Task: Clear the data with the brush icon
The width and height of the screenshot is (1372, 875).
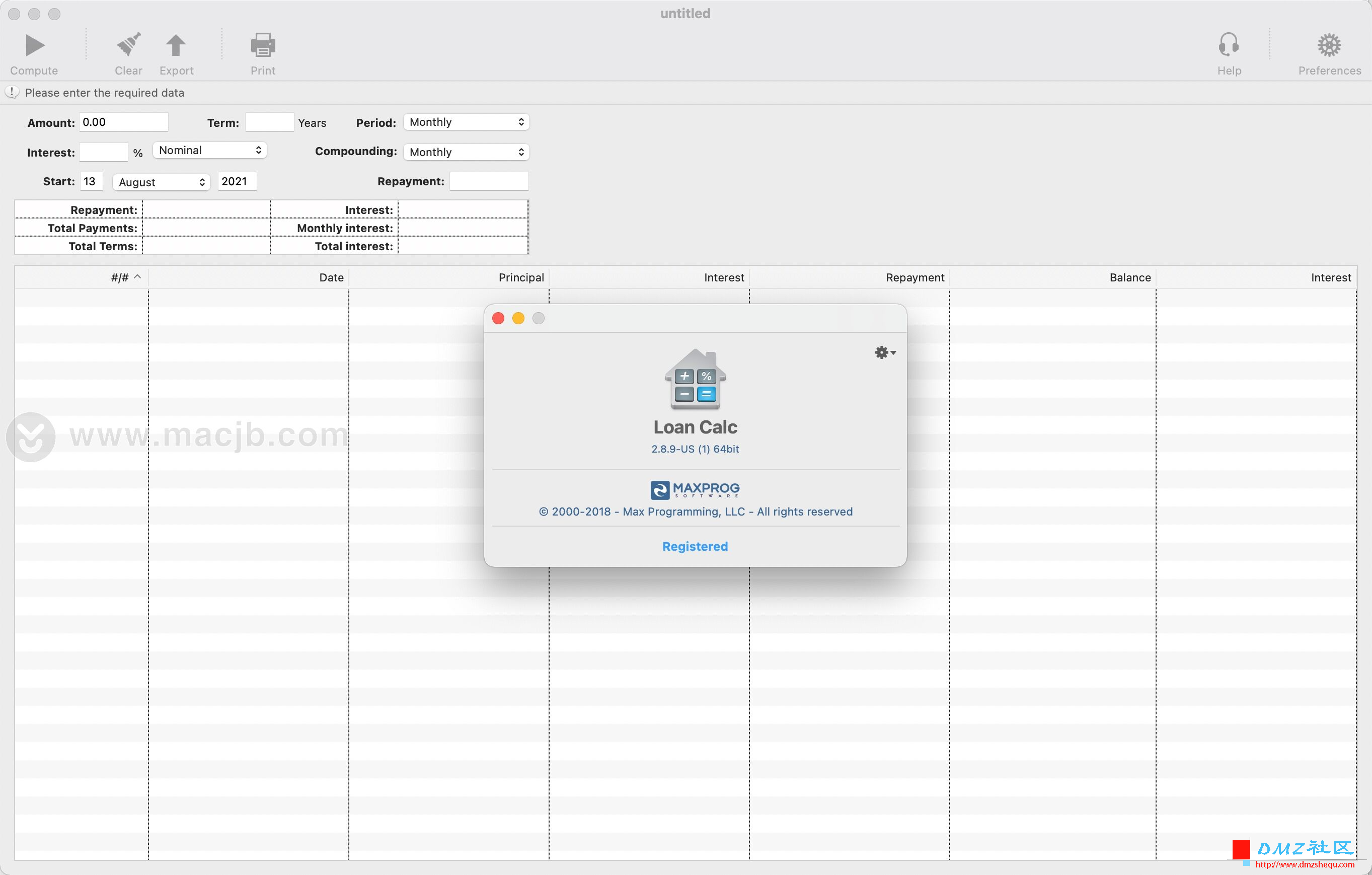Action: pos(129,45)
